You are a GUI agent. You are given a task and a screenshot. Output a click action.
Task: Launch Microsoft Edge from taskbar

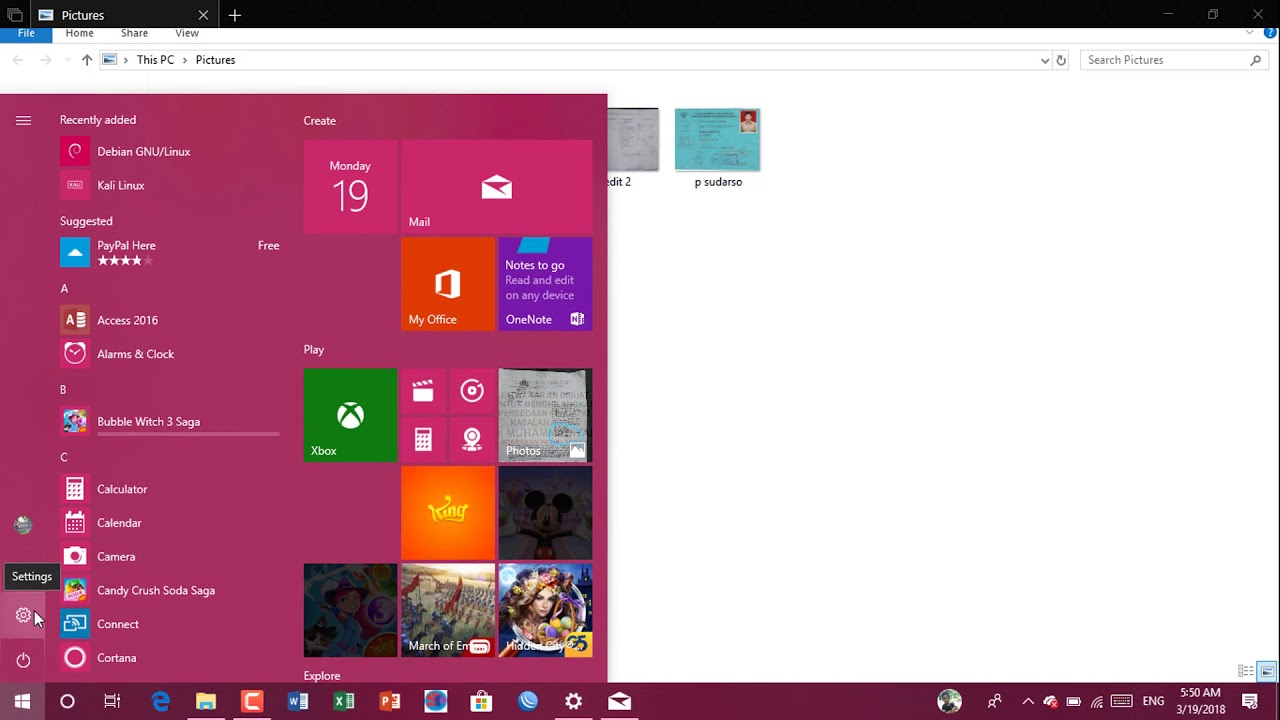pyautogui.click(x=160, y=702)
